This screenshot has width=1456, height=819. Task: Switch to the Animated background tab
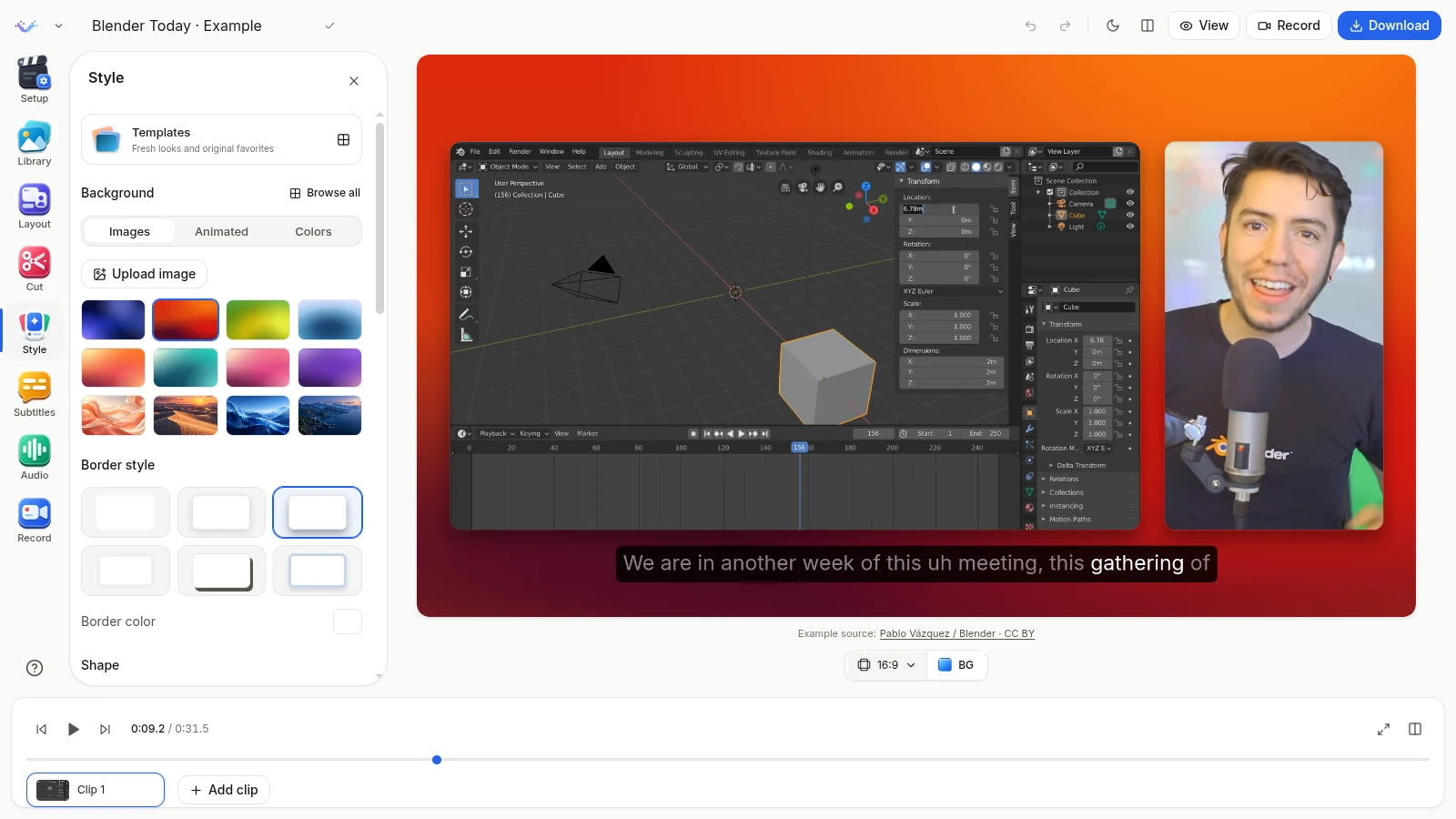click(x=221, y=231)
